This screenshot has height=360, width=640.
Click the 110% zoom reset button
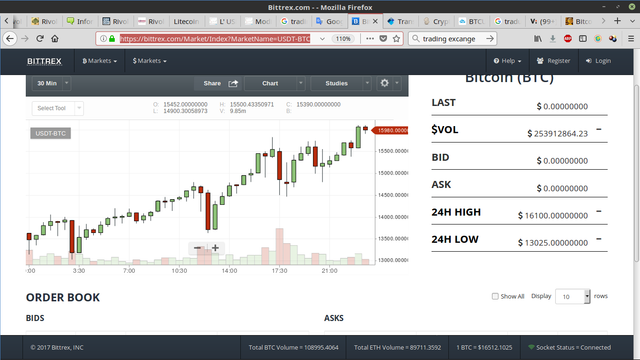point(343,39)
